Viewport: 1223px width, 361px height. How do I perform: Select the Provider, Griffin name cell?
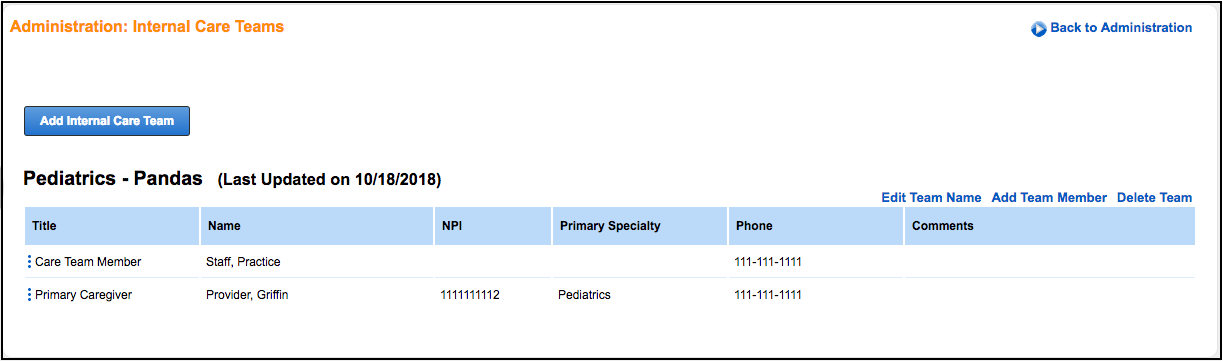247,295
